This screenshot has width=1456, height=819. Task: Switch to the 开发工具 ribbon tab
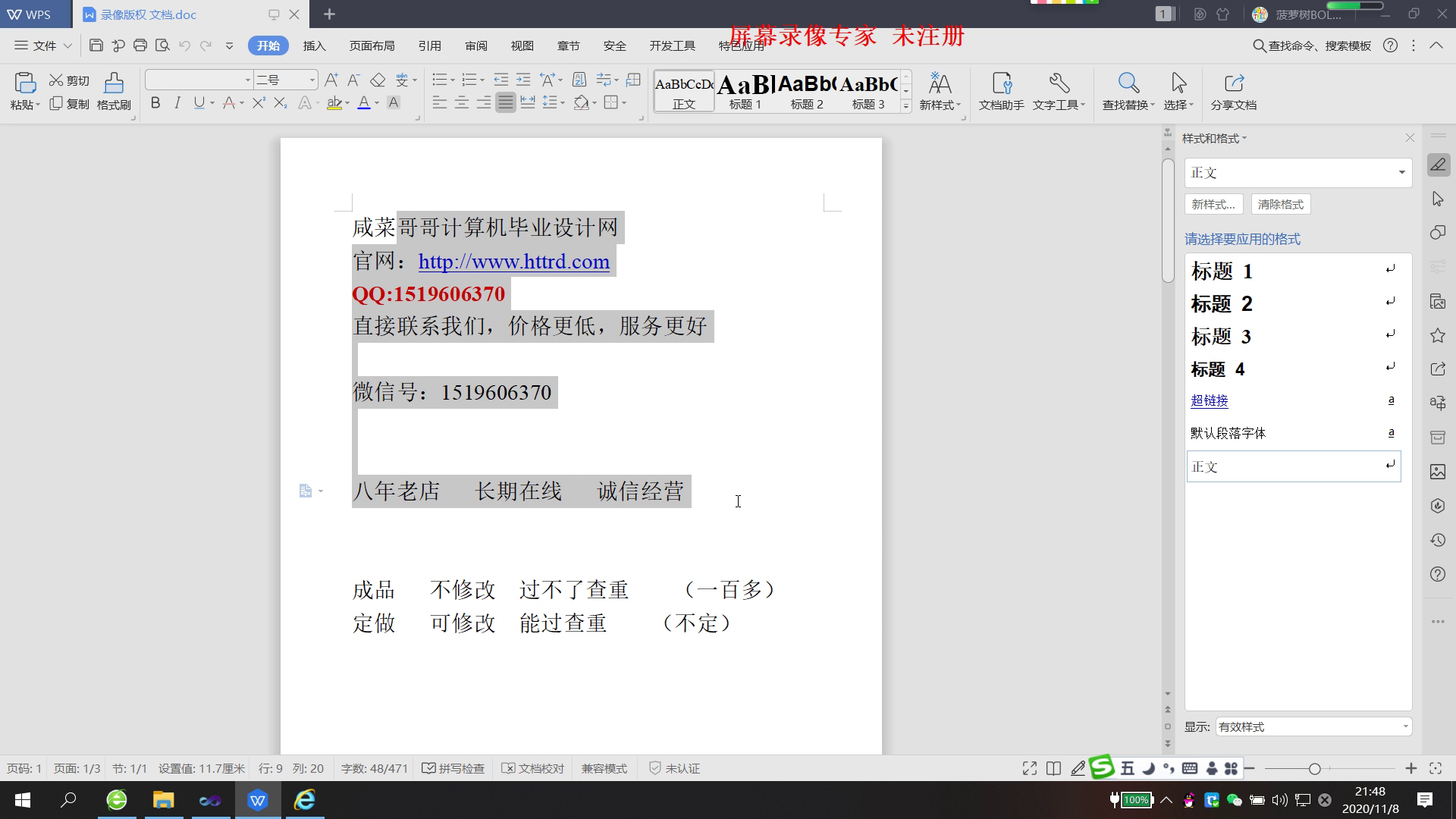point(672,45)
